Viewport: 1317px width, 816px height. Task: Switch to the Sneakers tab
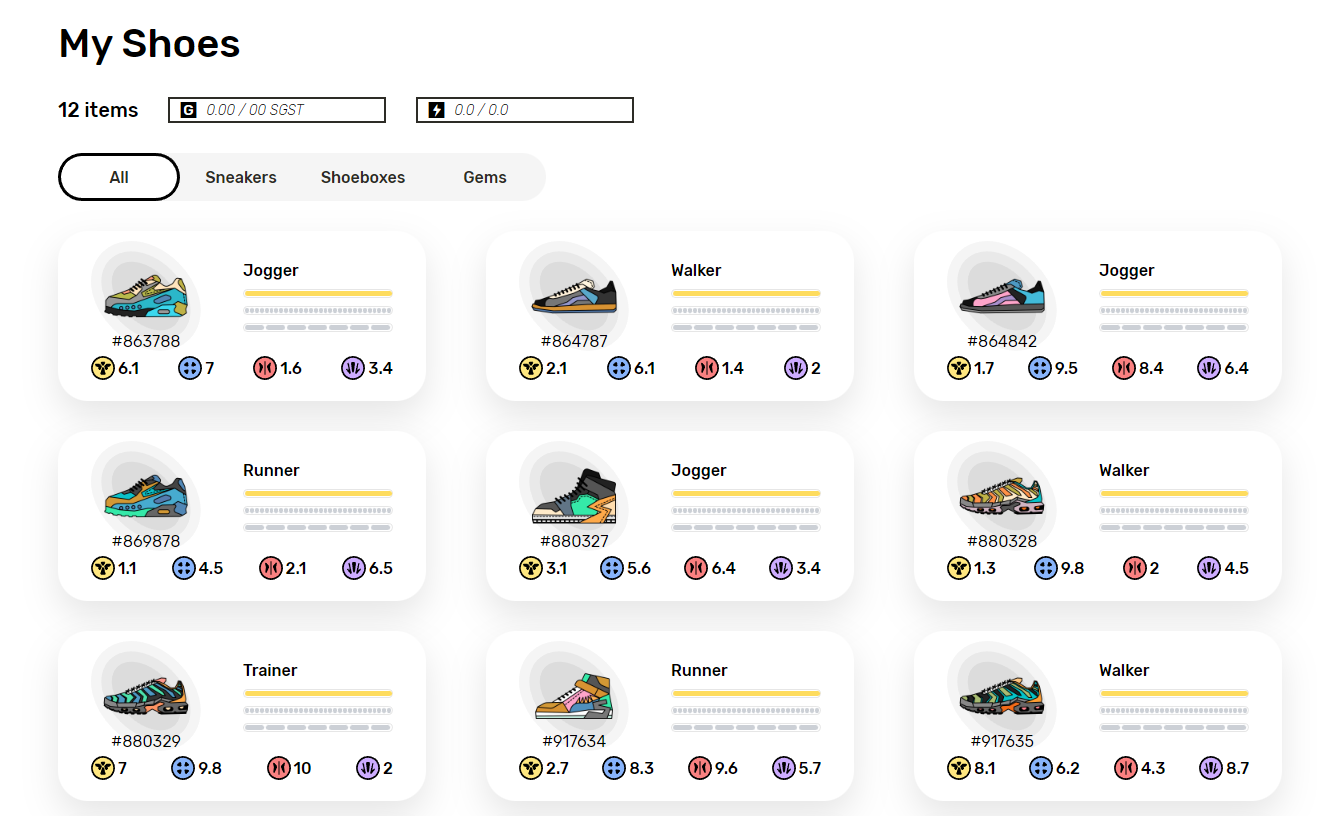pos(241,177)
